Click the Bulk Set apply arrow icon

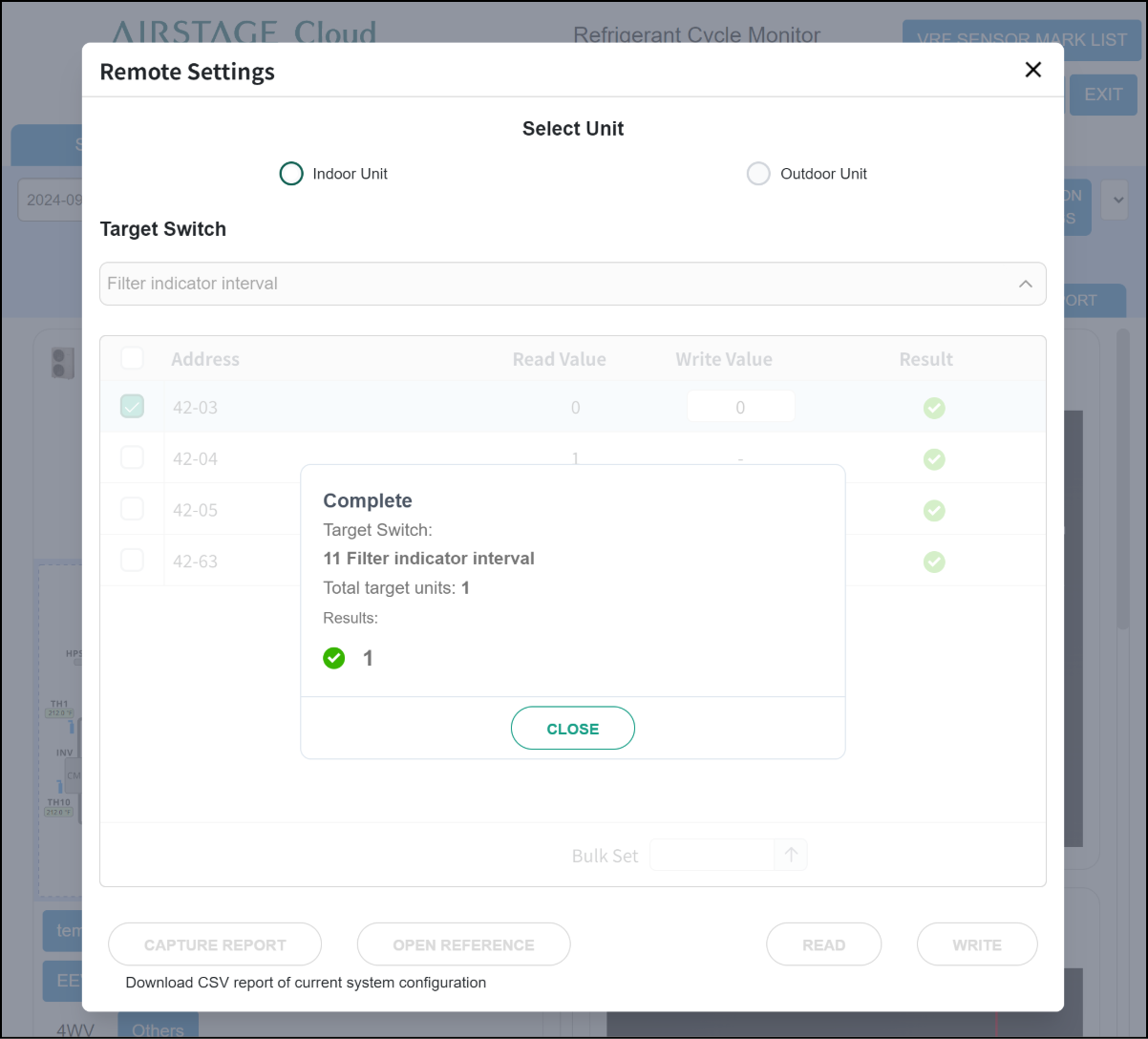[x=791, y=855]
